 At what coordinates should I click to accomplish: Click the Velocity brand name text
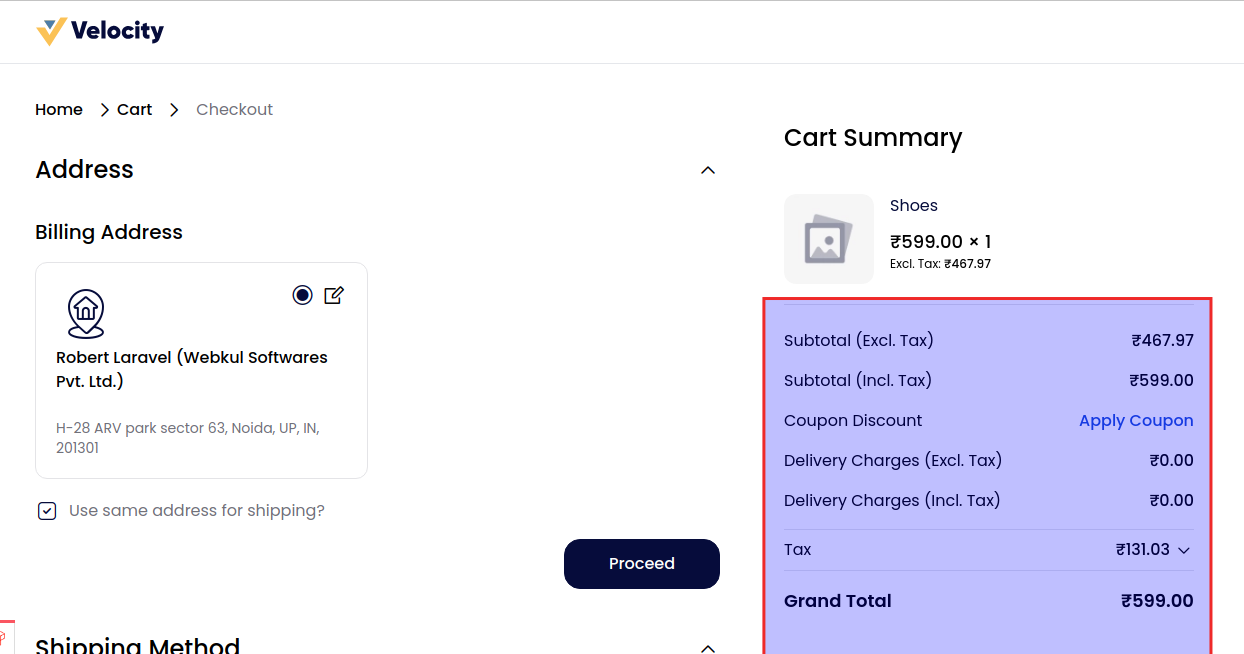(117, 31)
